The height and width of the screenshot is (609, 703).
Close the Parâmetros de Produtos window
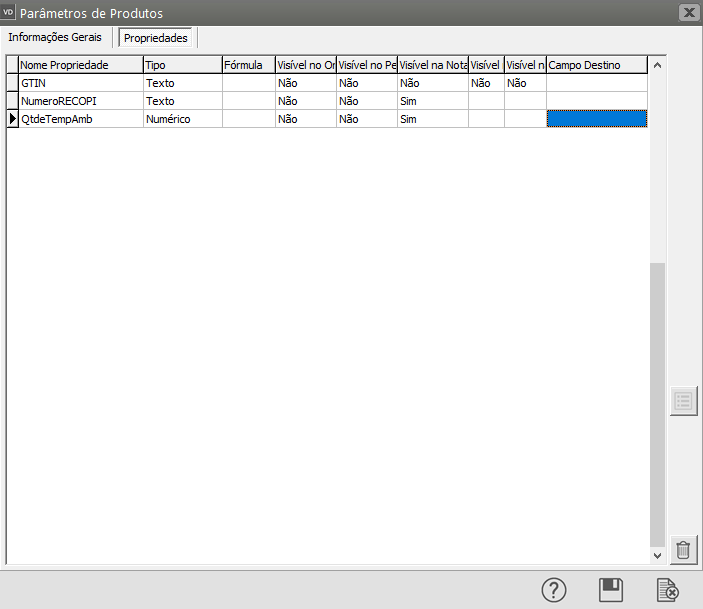[688, 12]
